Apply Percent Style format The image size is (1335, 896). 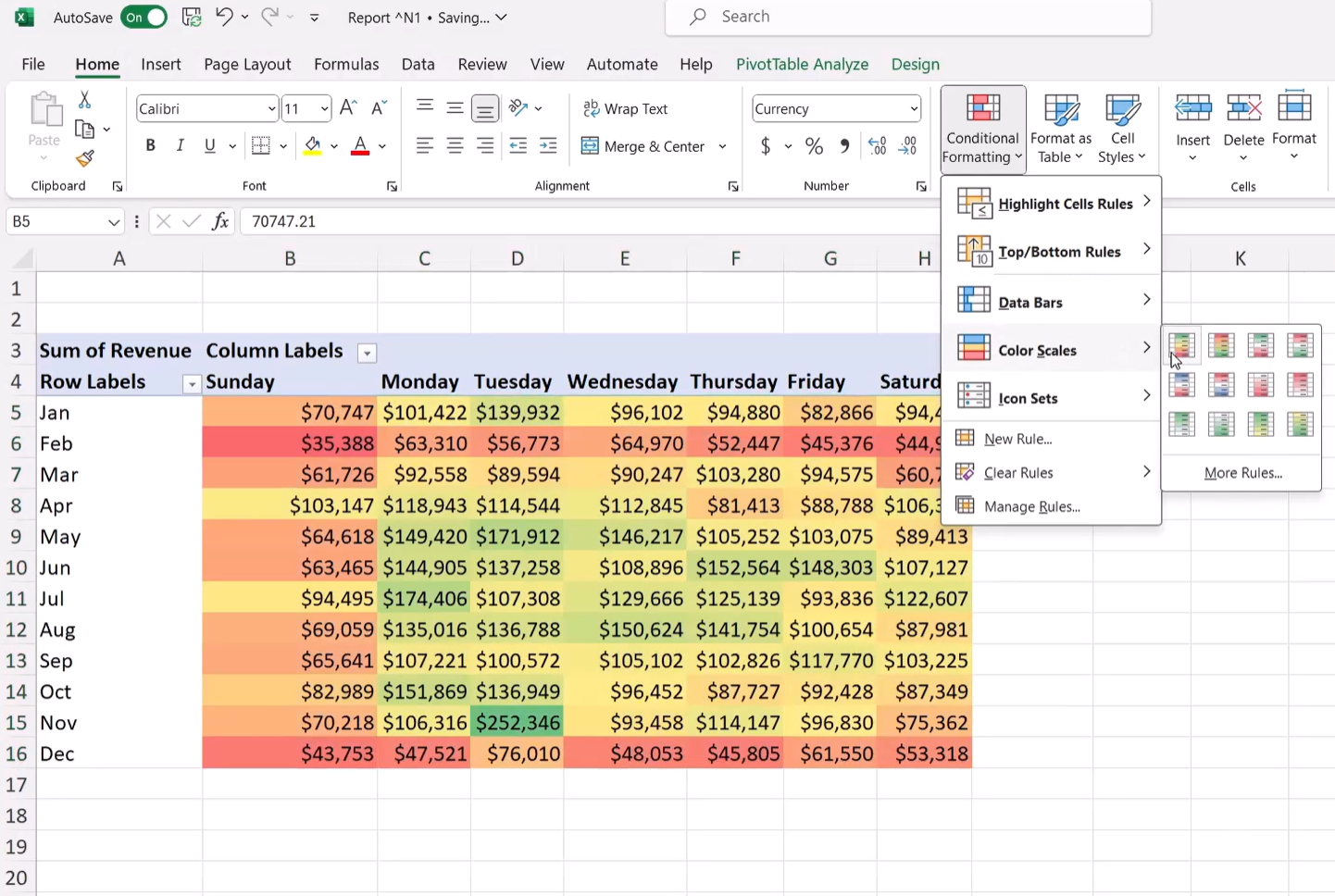click(814, 146)
